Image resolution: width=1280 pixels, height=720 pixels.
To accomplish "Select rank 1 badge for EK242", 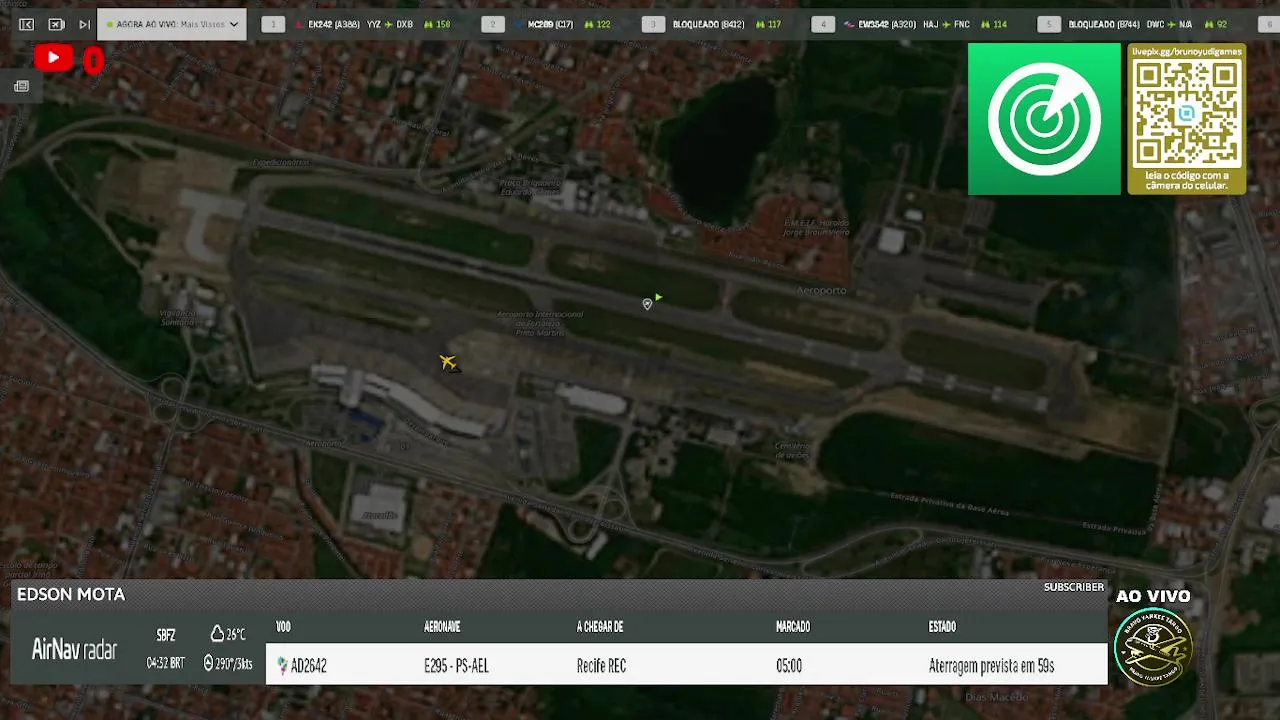I will 273,24.
